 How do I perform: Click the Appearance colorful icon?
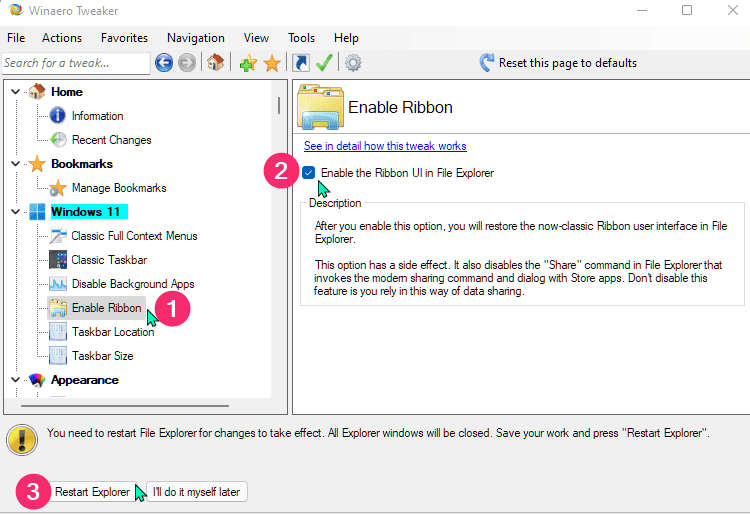tap(37, 380)
